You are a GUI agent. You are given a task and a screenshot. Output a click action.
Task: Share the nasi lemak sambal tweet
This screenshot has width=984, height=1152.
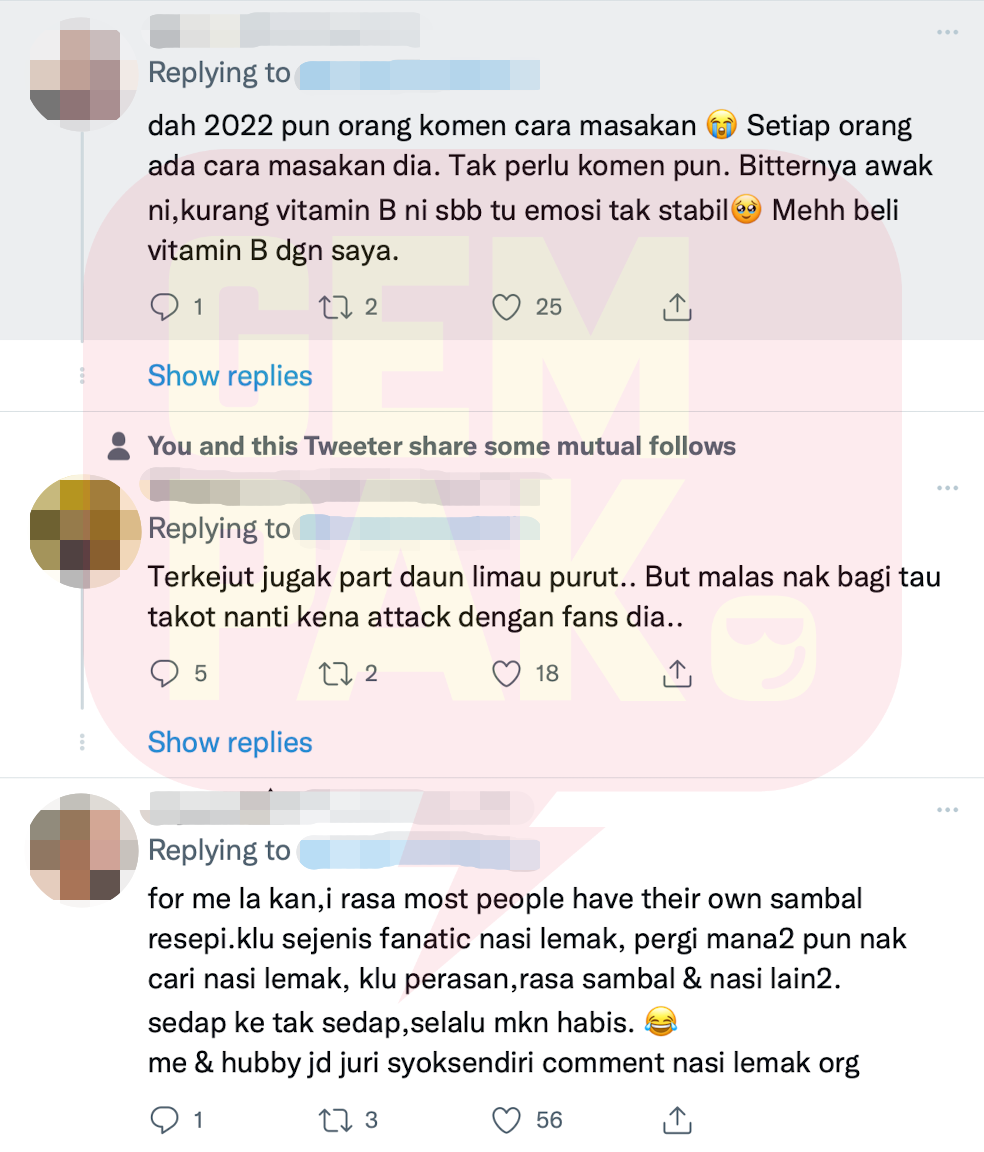[677, 1120]
